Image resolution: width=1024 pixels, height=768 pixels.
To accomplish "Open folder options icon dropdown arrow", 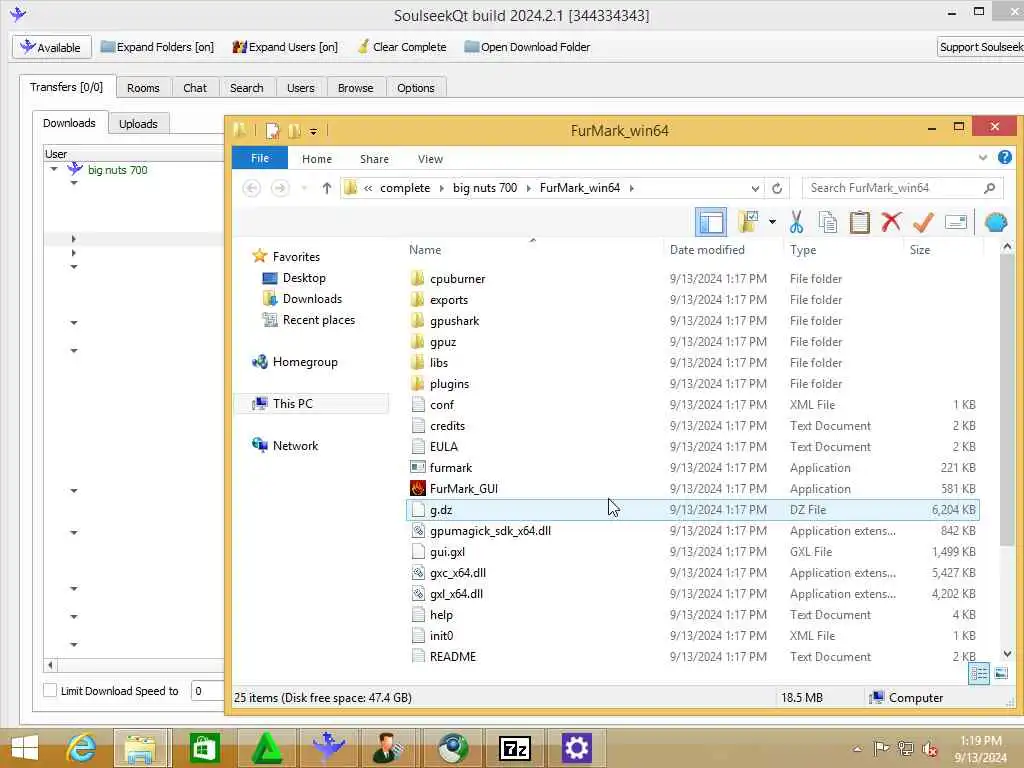I will [x=772, y=222].
